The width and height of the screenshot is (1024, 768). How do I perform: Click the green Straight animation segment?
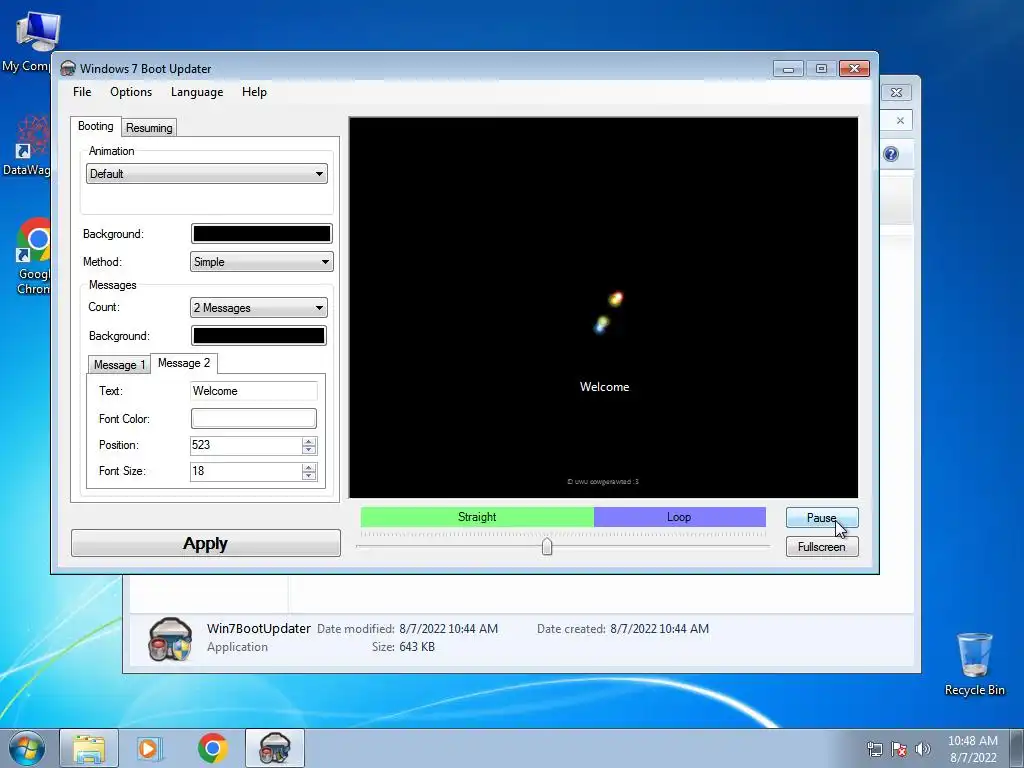pyautogui.click(x=477, y=517)
